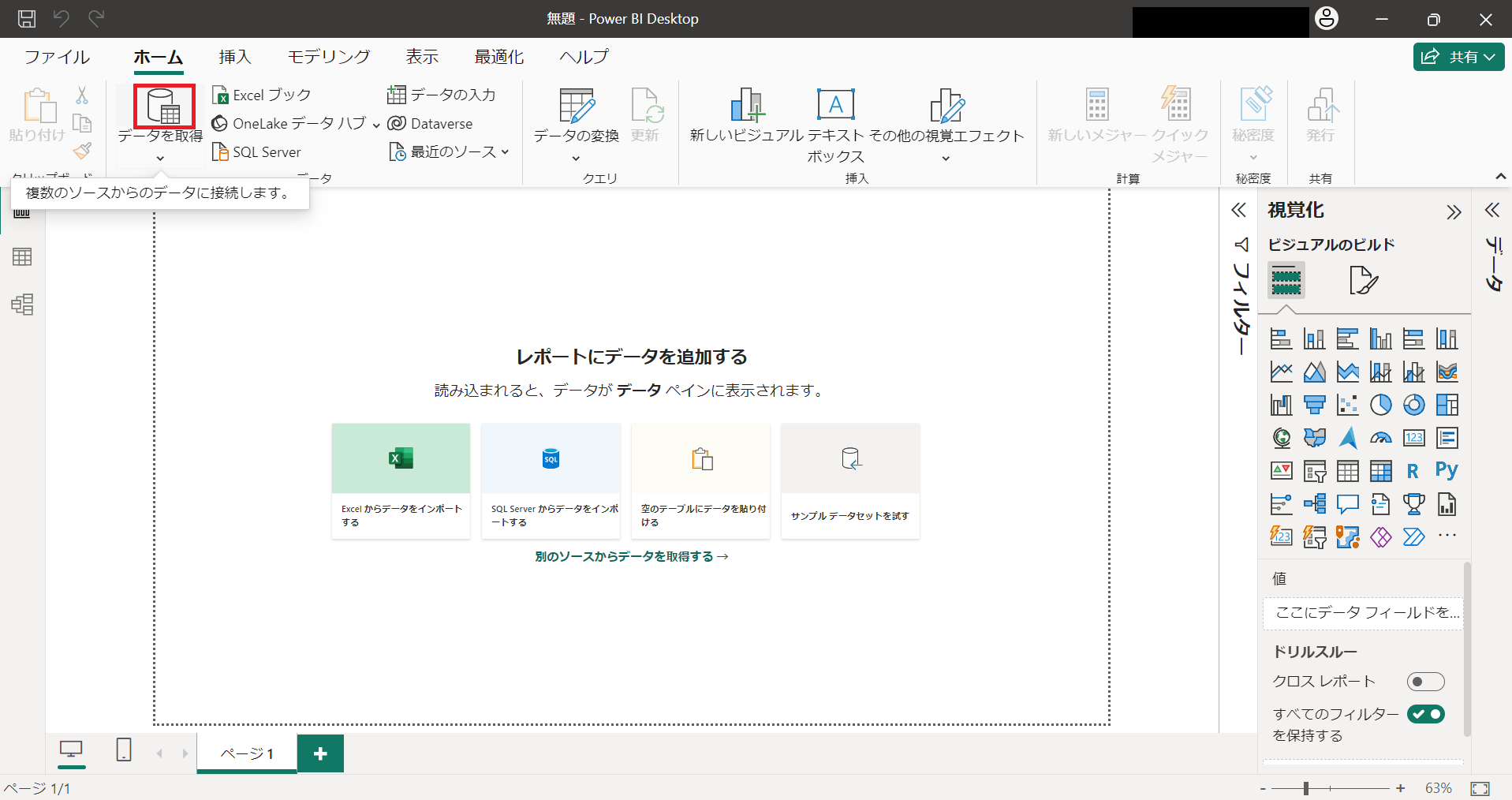Insert 新しいビジュアル from ribbon
Viewport: 1512px width, 800px height.
coord(746,115)
